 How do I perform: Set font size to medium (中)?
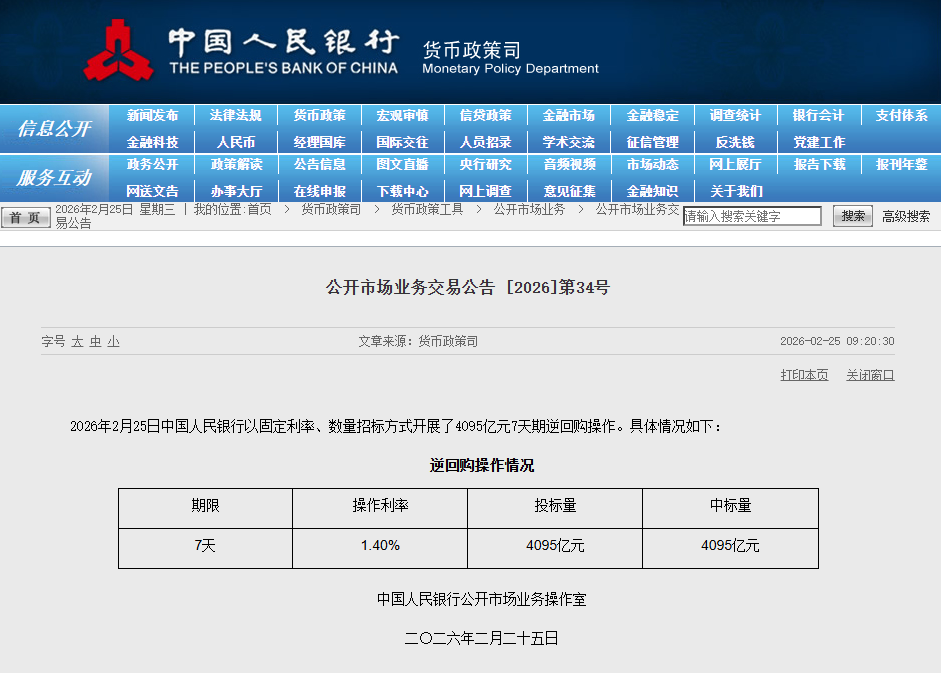pyautogui.click(x=95, y=342)
